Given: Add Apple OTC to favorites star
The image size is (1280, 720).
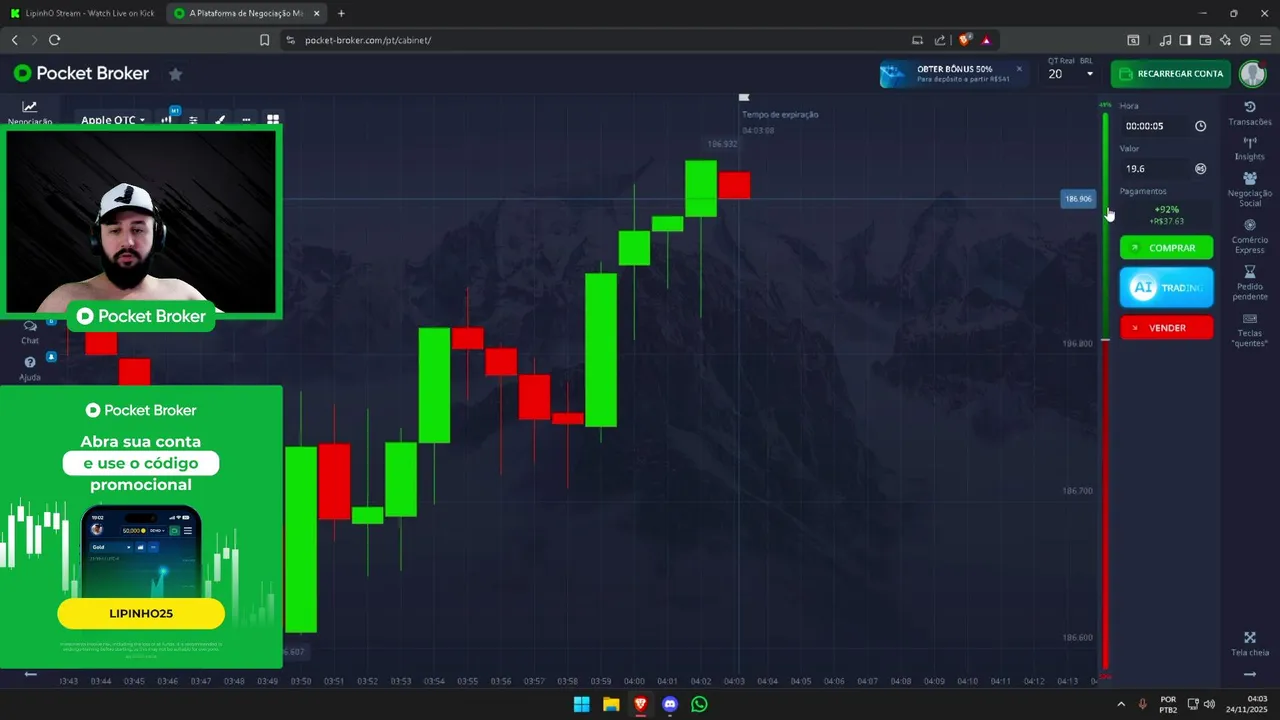Looking at the screenshot, I should click(175, 74).
